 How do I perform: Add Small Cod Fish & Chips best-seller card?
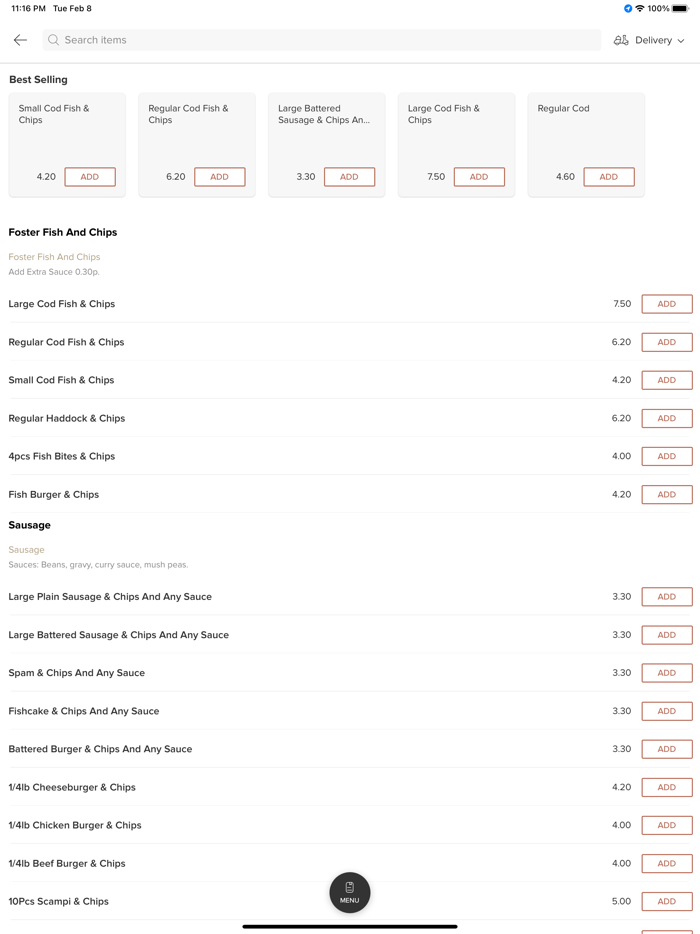(x=90, y=177)
